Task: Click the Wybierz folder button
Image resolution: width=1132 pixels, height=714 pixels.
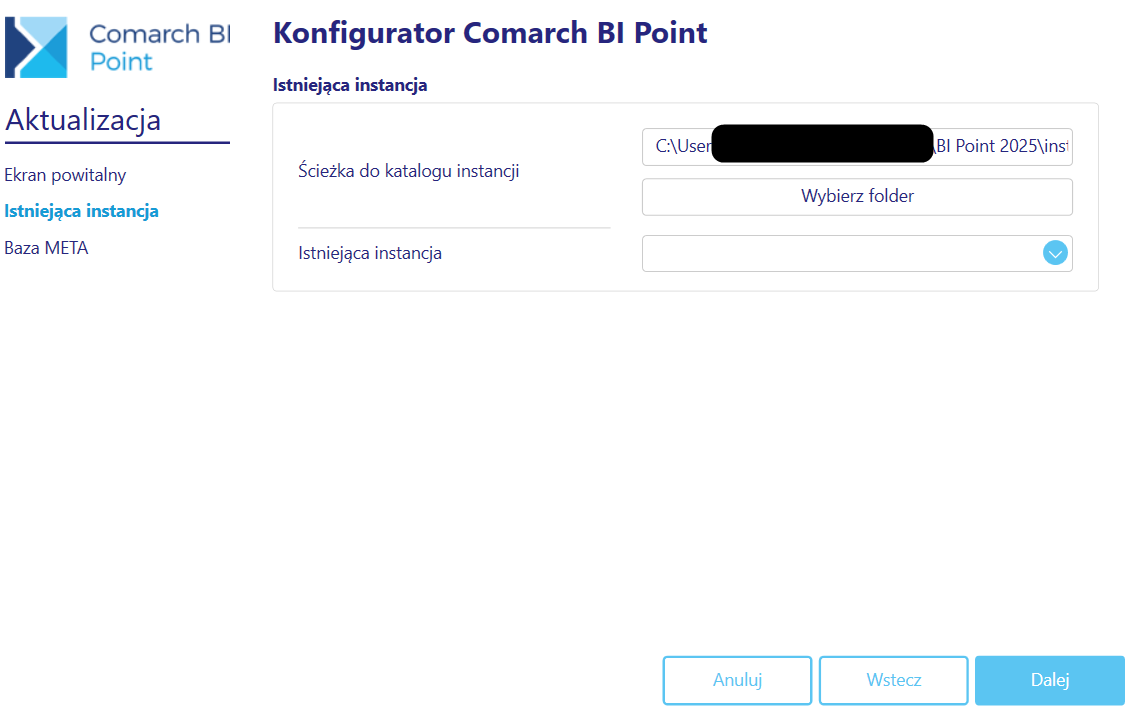Action: click(857, 196)
